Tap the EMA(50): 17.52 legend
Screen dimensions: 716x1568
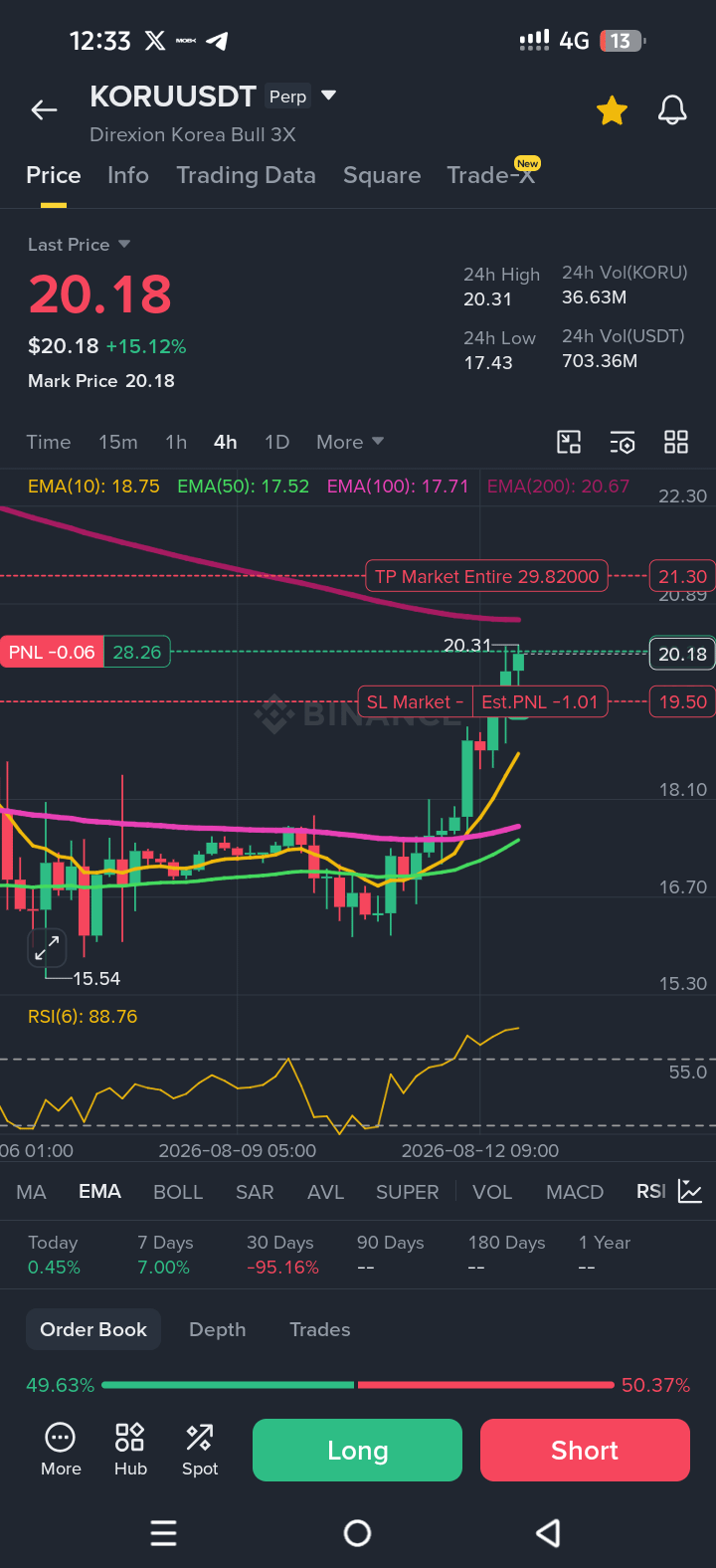tap(244, 487)
